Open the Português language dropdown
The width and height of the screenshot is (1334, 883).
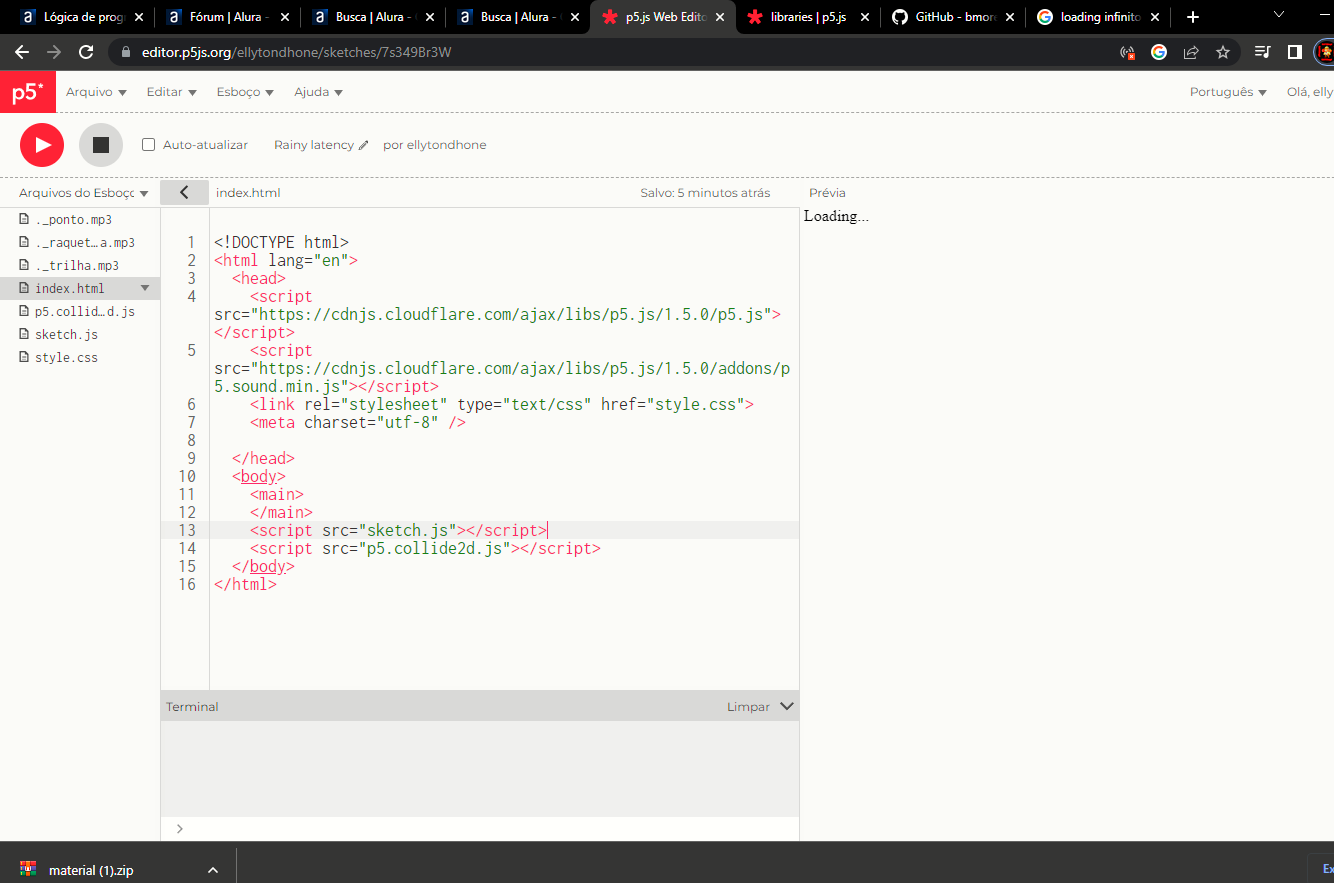point(1228,92)
